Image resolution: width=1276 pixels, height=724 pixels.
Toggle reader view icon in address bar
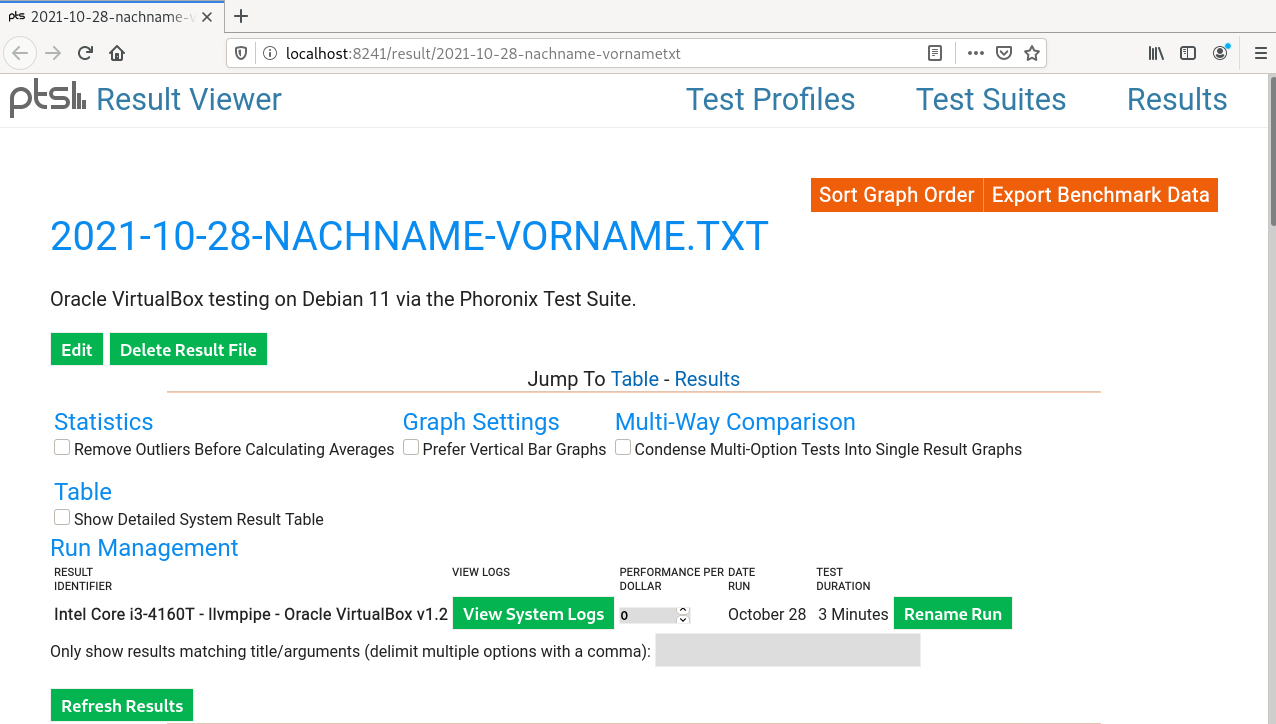pos(935,53)
